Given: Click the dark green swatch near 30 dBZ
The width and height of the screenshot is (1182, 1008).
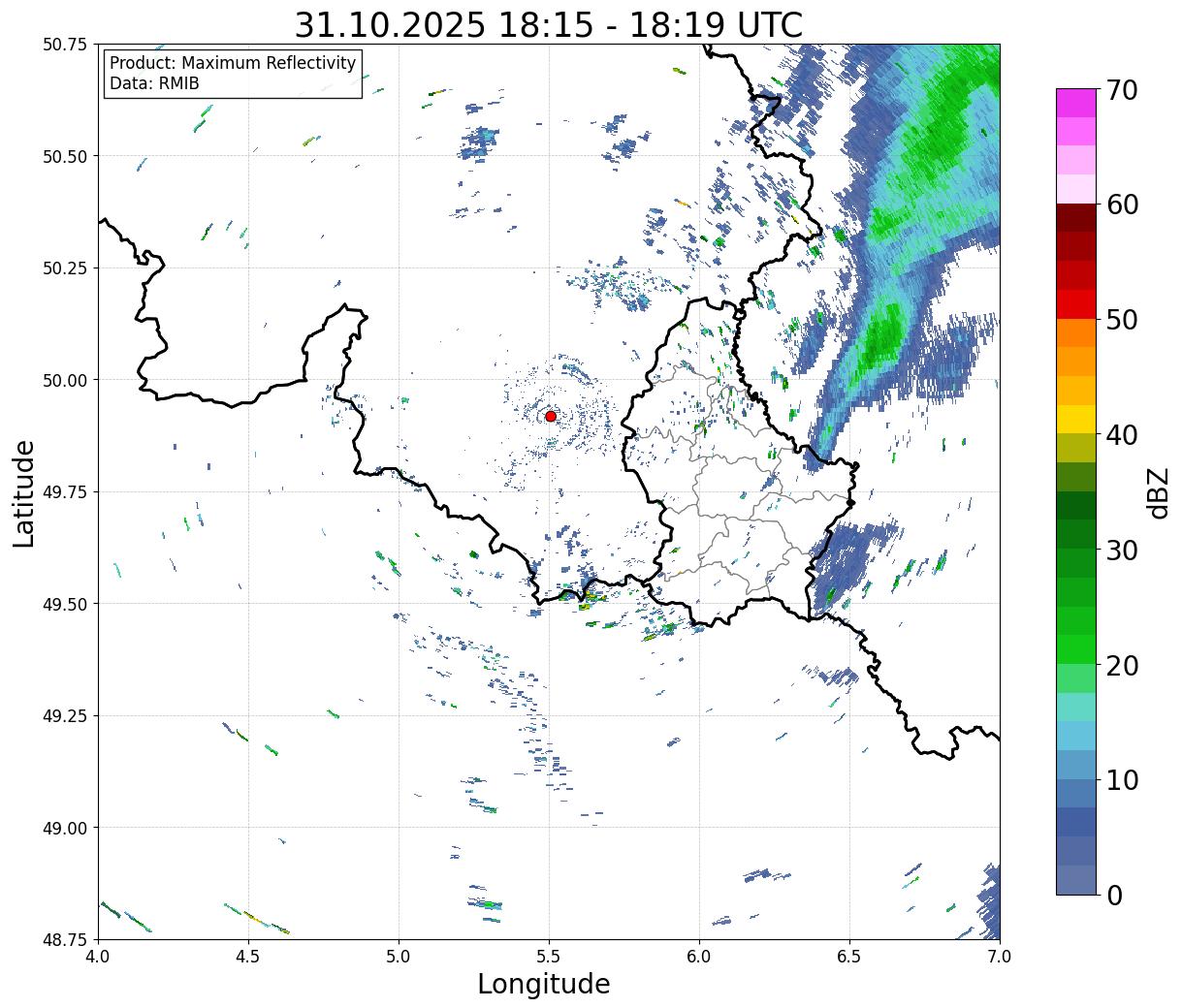Looking at the screenshot, I should coord(1075,534).
